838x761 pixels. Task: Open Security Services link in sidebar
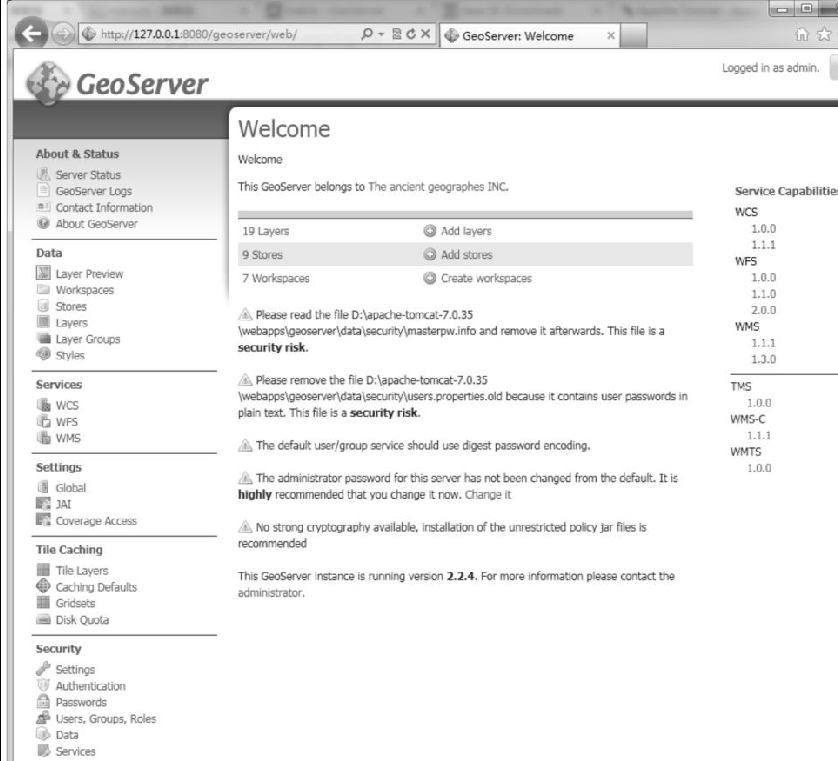coord(75,751)
